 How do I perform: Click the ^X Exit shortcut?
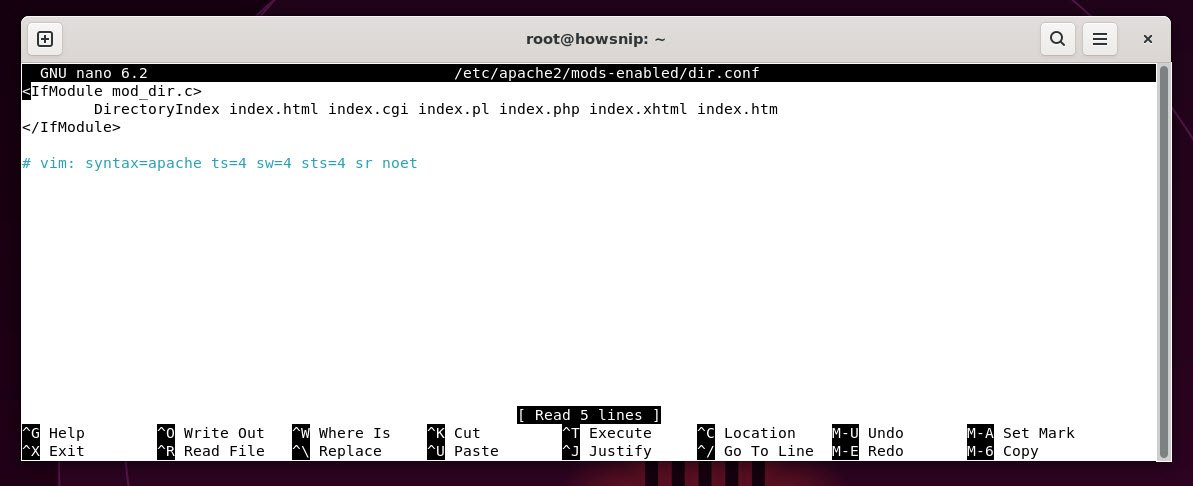click(53, 451)
